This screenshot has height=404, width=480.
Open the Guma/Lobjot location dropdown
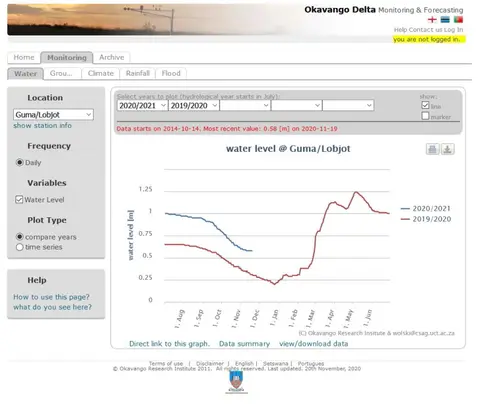click(53, 115)
